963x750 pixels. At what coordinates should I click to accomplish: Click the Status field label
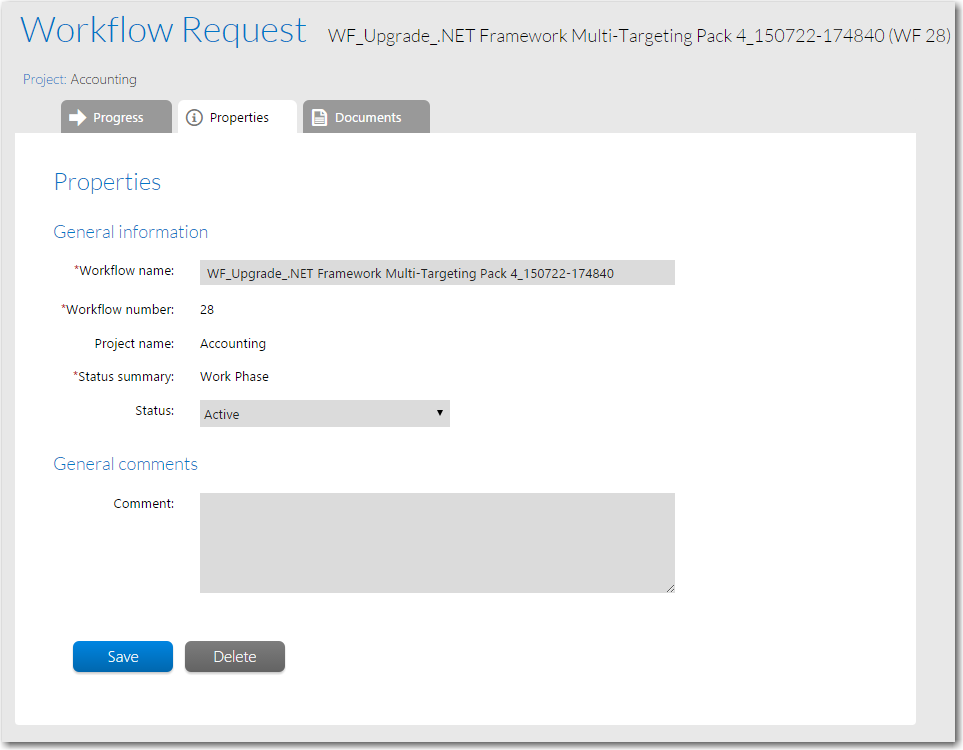click(155, 410)
